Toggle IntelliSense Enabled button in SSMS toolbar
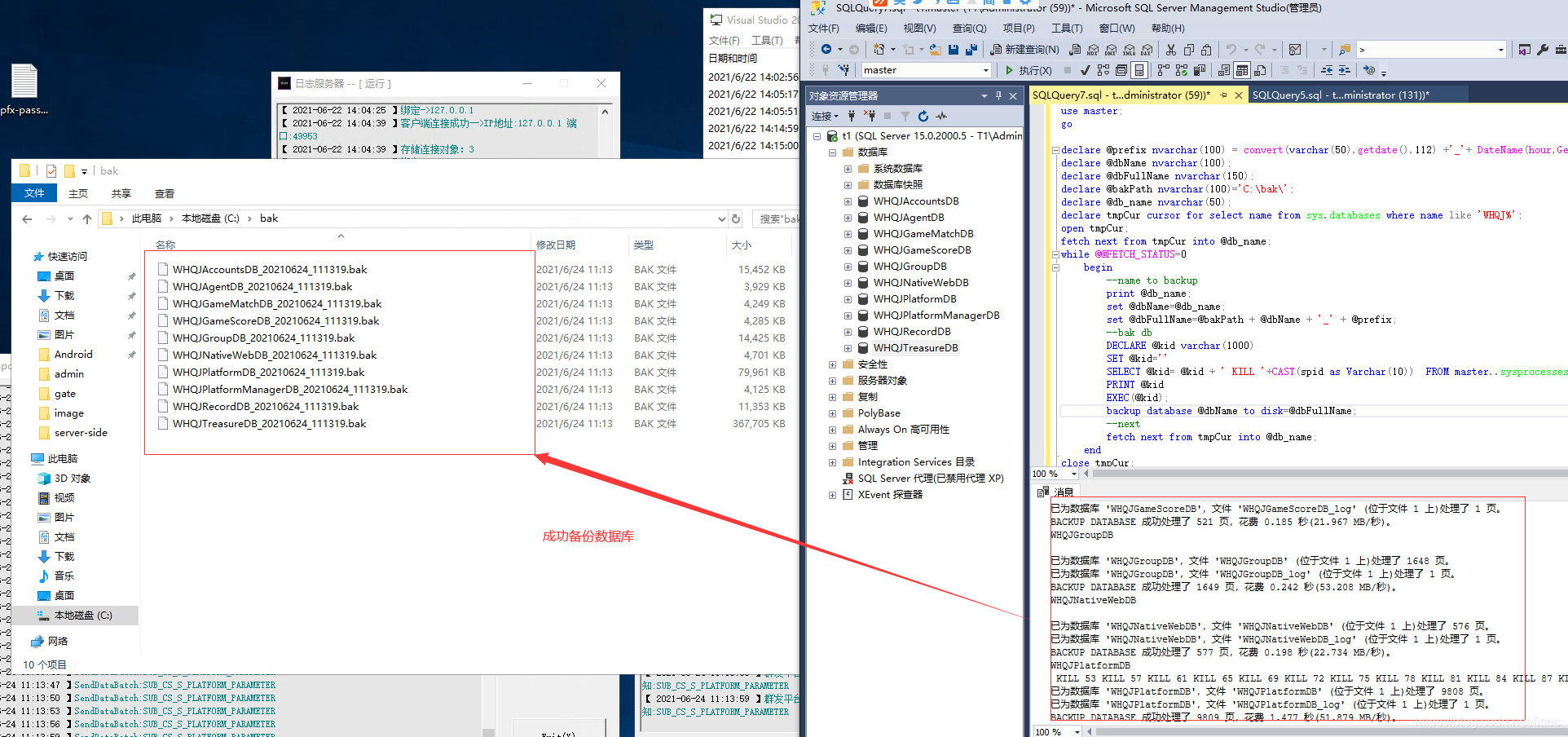 tap(1139, 70)
